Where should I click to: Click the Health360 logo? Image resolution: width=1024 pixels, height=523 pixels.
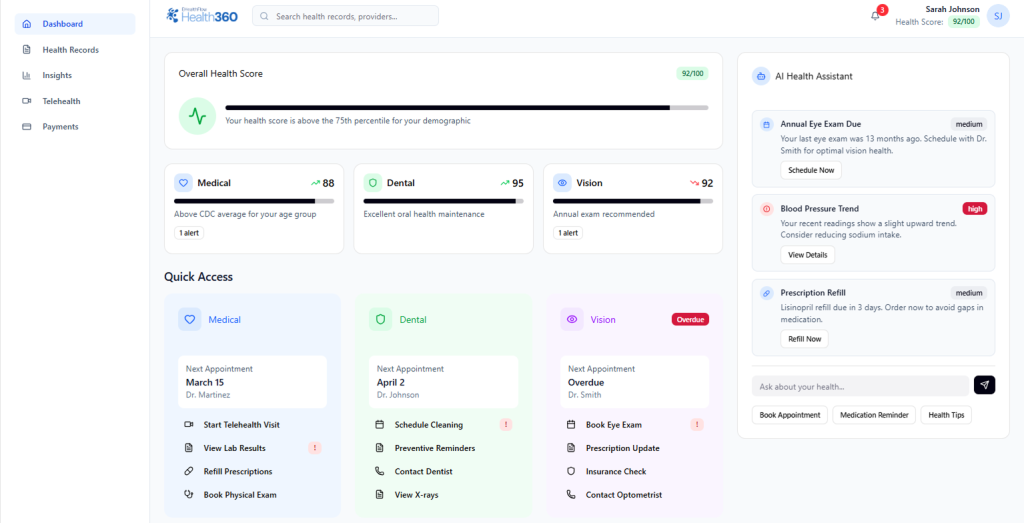(x=202, y=15)
